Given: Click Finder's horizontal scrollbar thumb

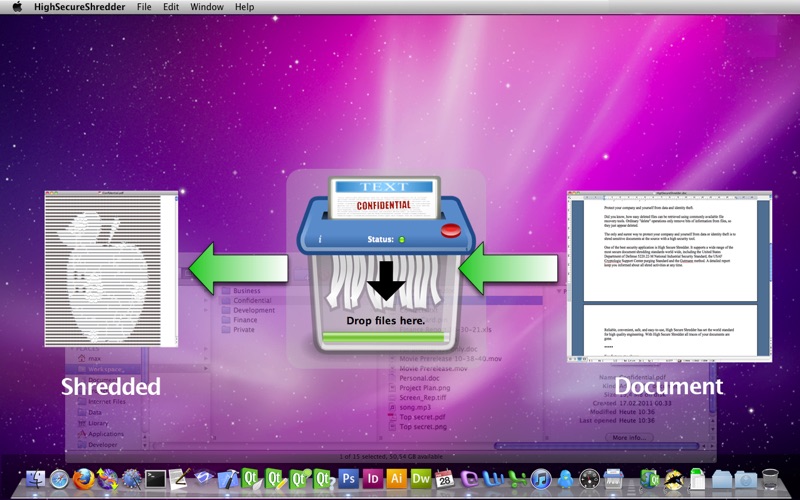Looking at the screenshot, I should coord(595,446).
